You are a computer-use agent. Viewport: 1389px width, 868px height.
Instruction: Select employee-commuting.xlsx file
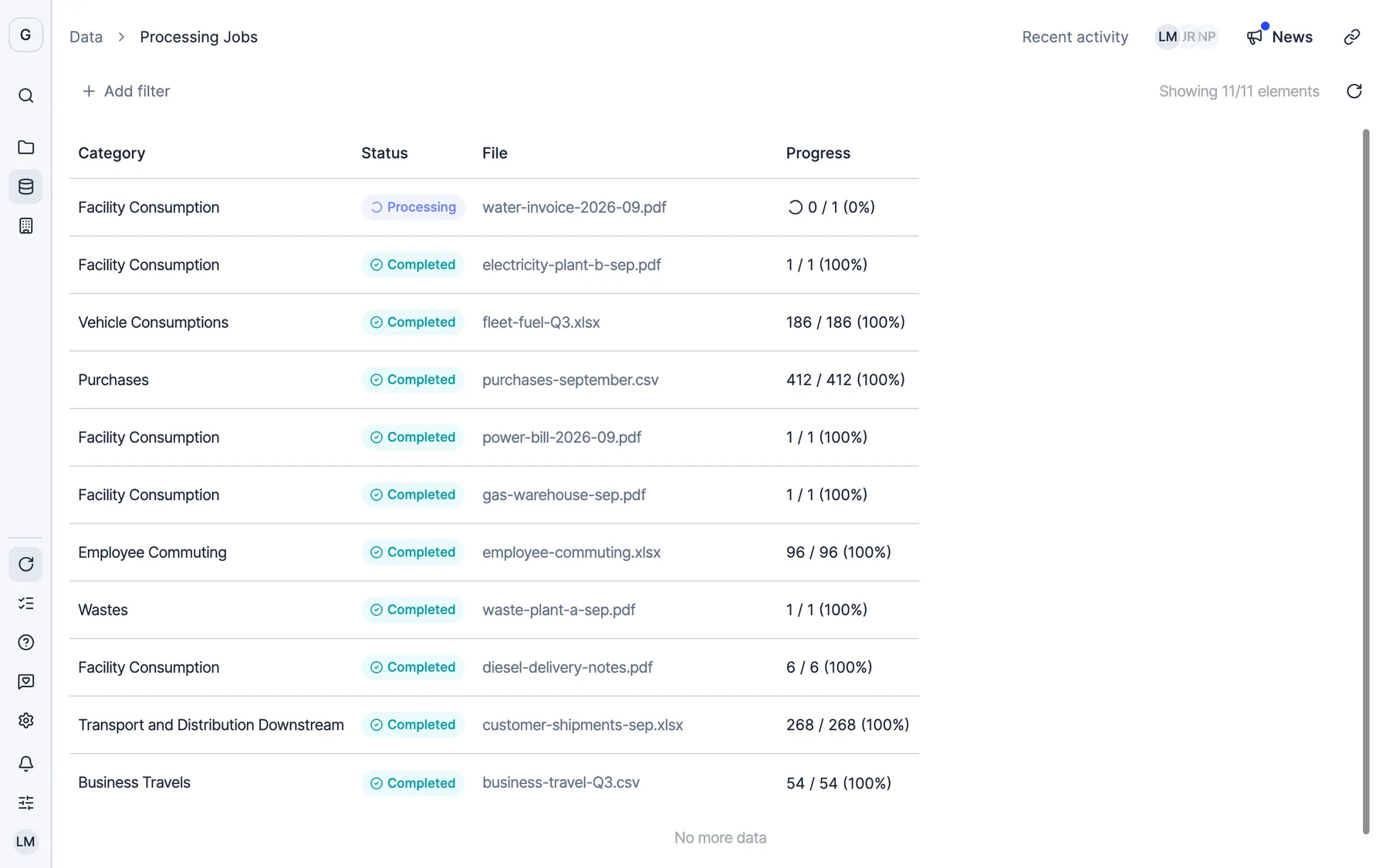click(x=571, y=552)
